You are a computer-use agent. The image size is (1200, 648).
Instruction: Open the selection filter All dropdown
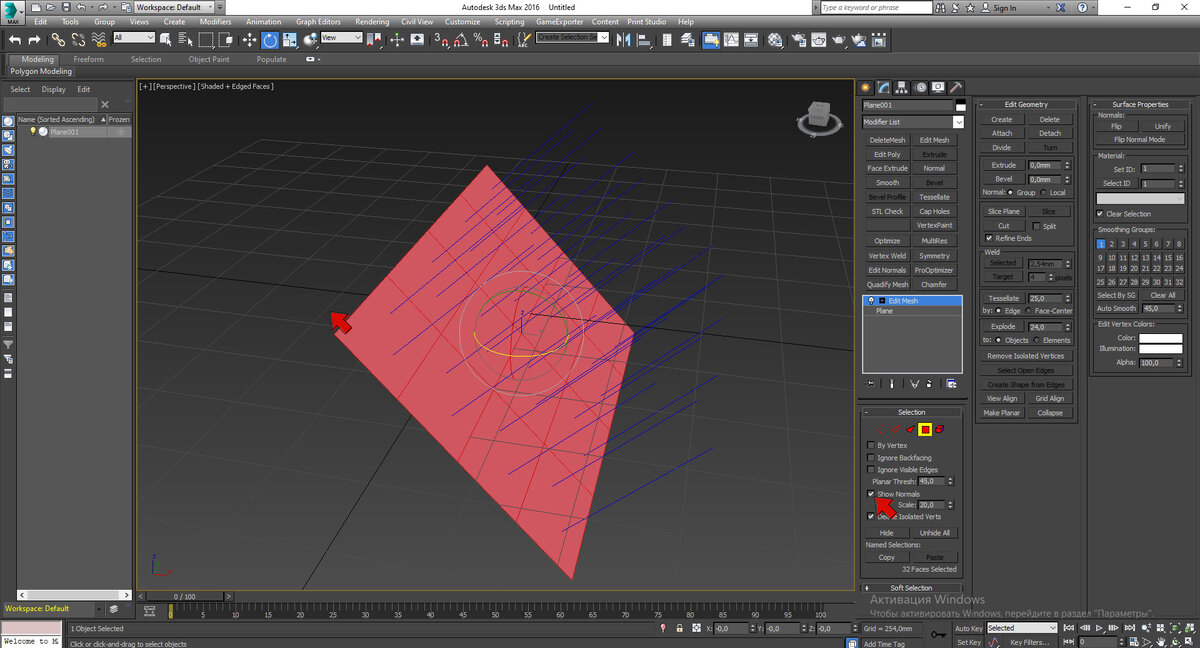tap(134, 38)
